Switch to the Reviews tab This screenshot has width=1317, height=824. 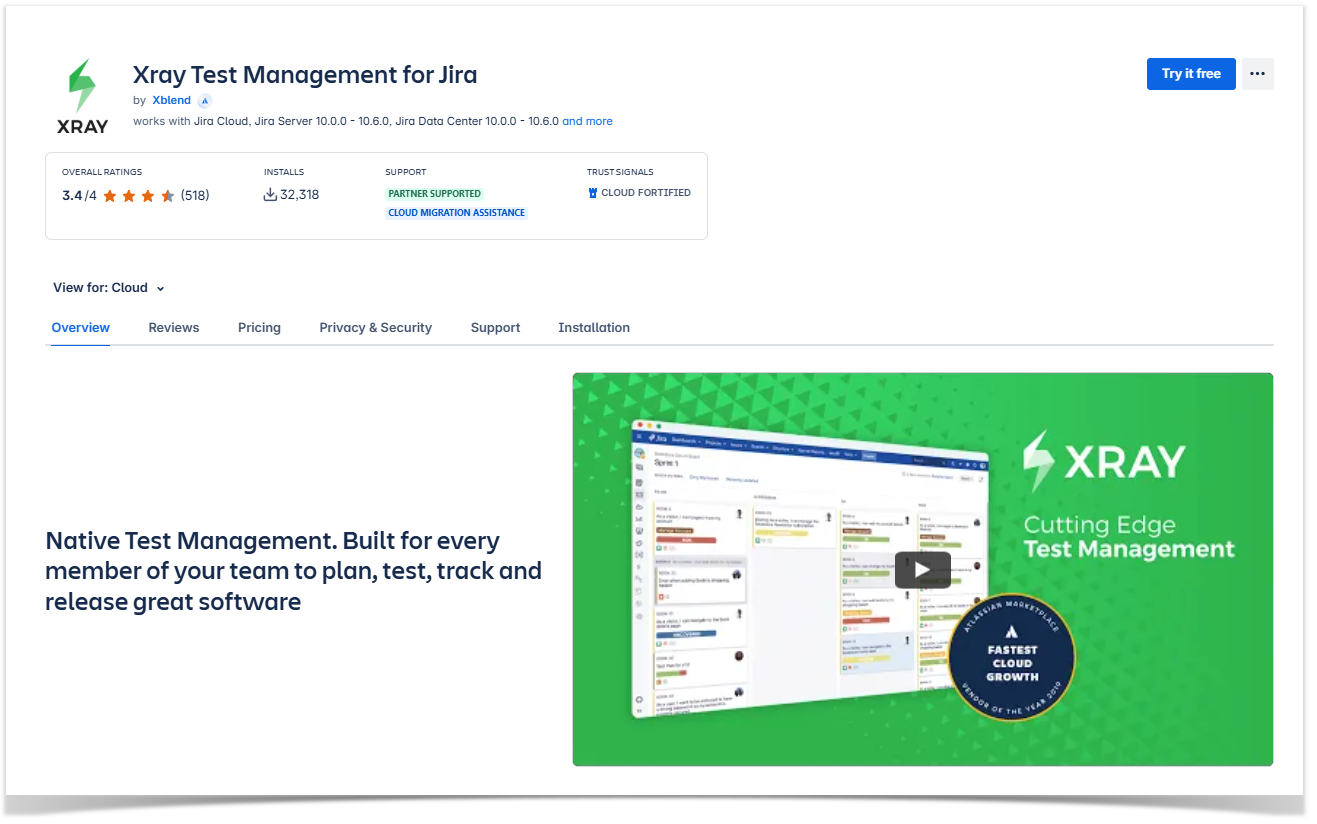[x=174, y=327]
